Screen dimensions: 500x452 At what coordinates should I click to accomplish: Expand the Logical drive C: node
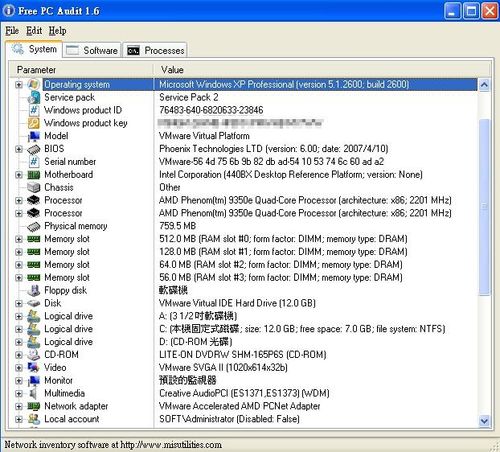coord(19,329)
